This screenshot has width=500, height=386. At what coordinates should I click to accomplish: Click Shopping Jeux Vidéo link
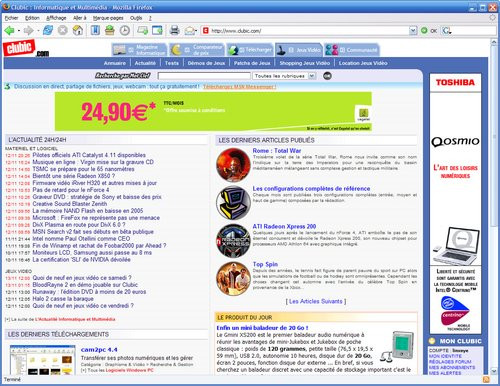click(305, 63)
